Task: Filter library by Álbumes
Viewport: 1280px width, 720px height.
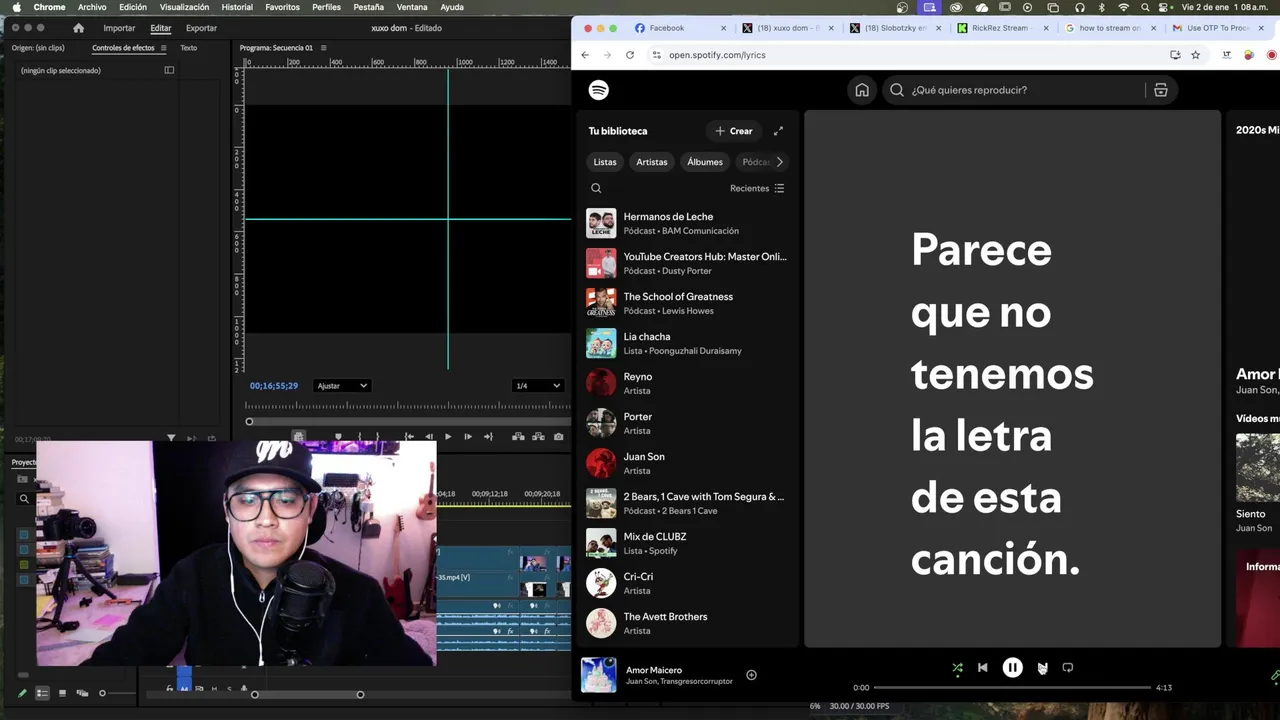Action: 705,162
